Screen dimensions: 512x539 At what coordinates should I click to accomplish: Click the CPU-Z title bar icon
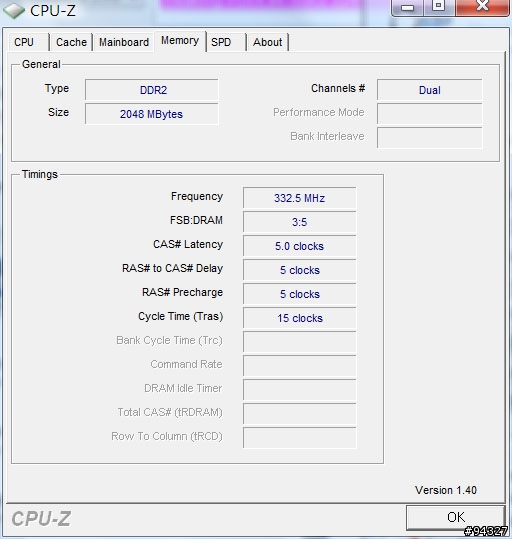pos(14,10)
